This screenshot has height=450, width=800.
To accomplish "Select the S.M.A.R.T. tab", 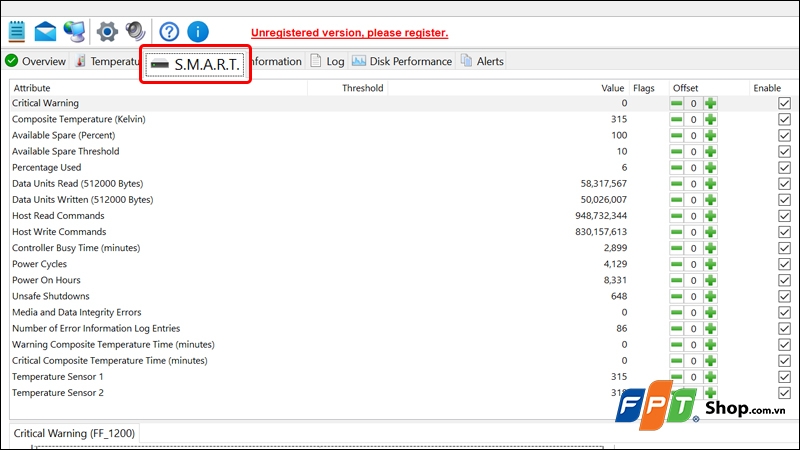I will 195,64.
